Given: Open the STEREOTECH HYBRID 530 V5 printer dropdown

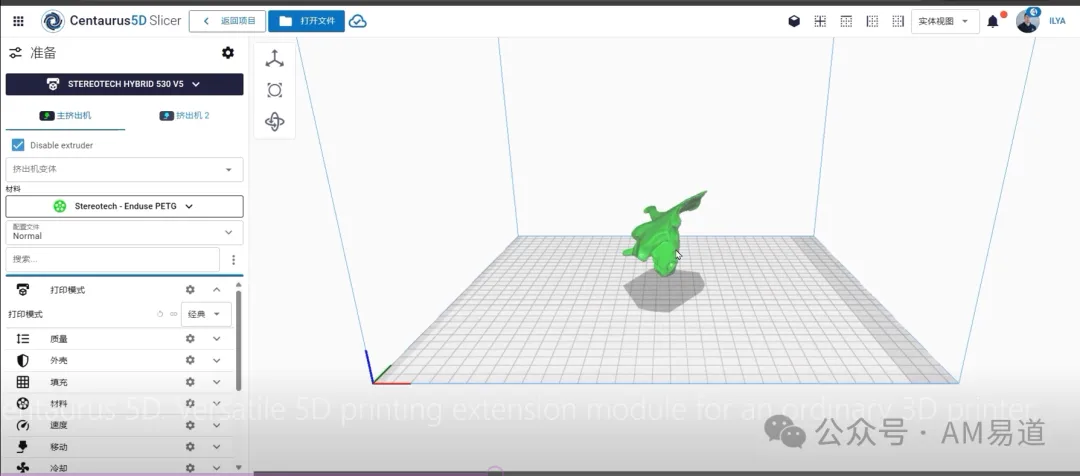Looking at the screenshot, I should [125, 84].
